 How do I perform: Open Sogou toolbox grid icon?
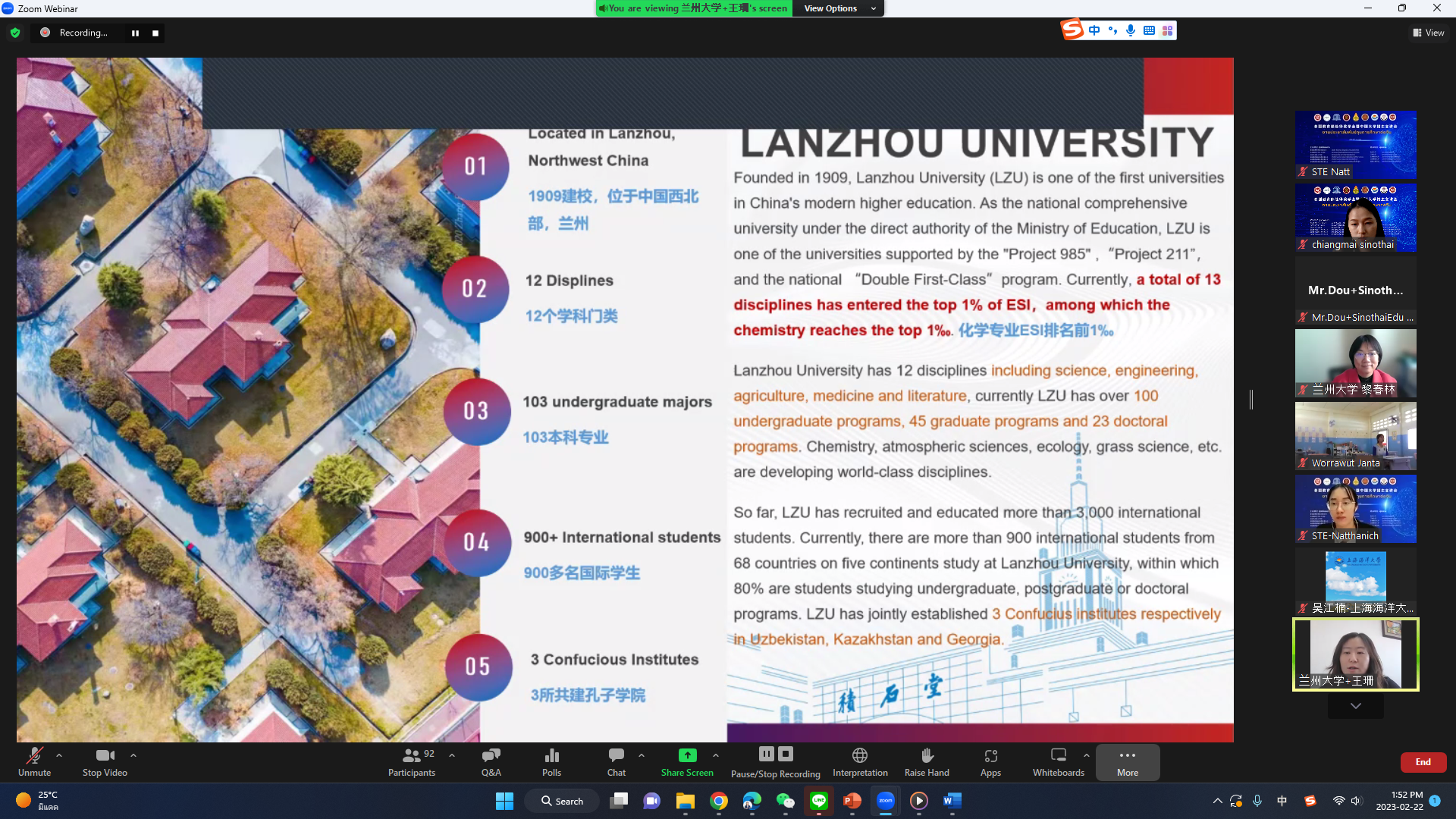[1167, 30]
